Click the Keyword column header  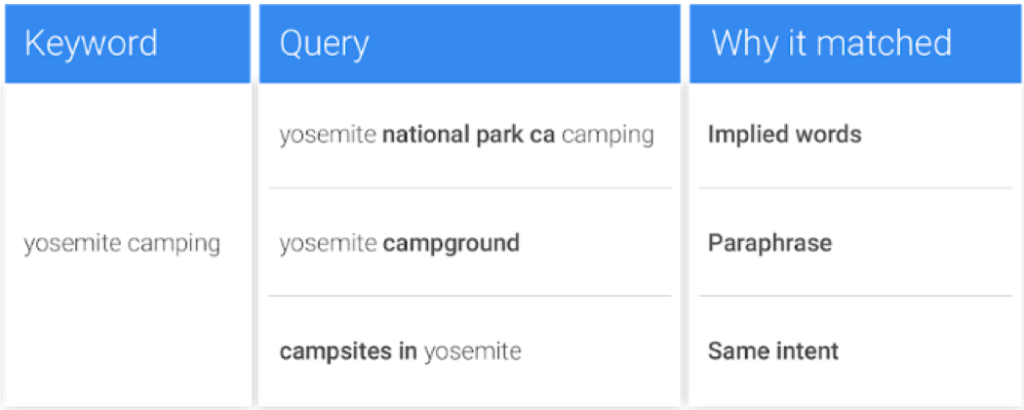[127, 44]
